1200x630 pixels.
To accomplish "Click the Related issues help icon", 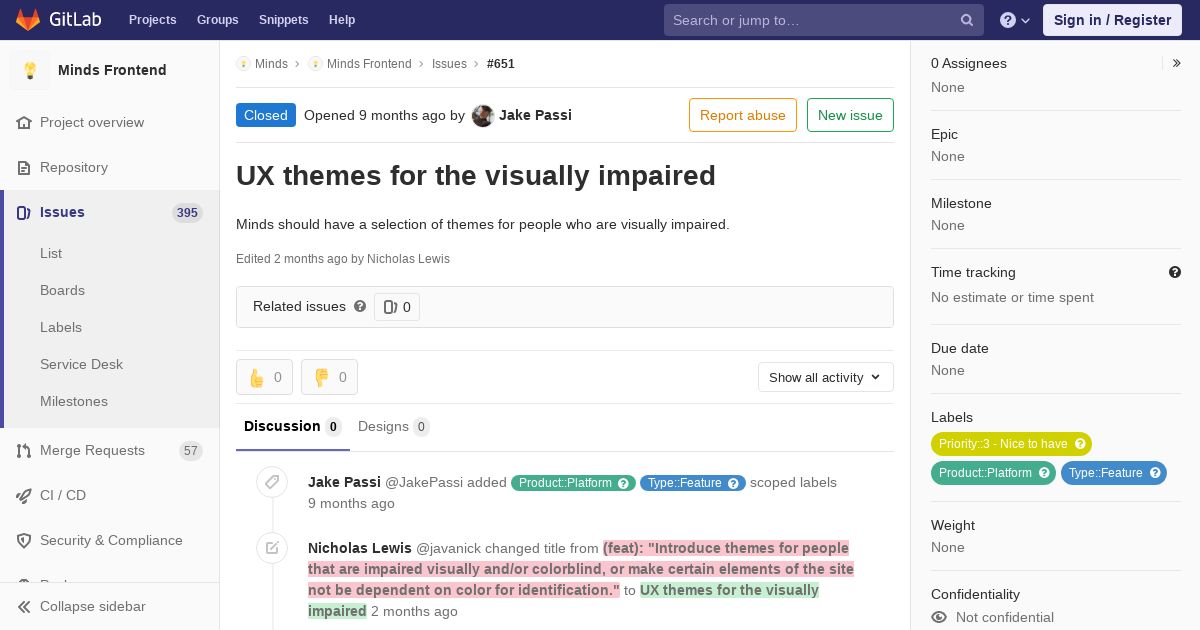I will (x=360, y=306).
